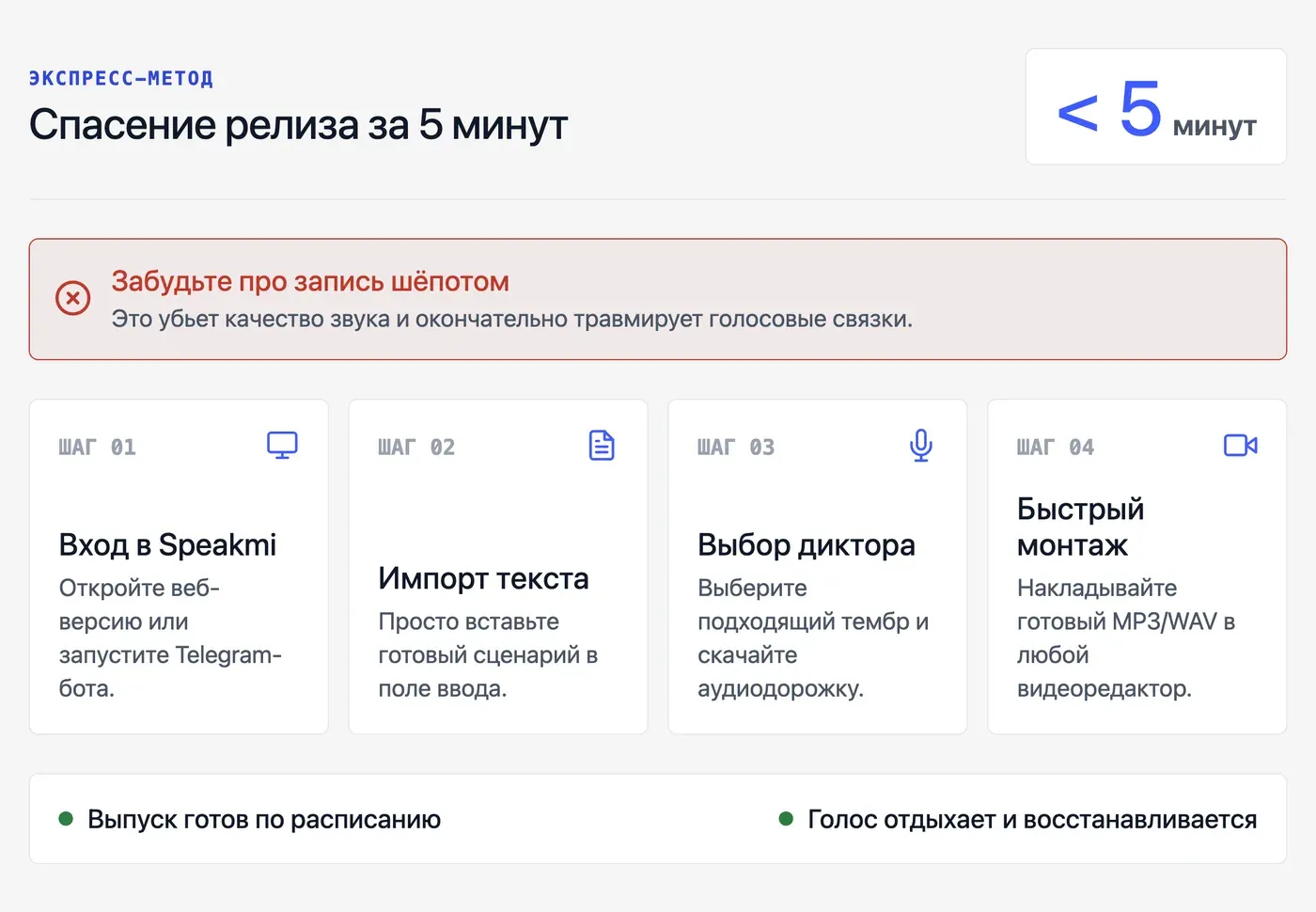
Task: Click the monitor icon in step 01 card
Action: (282, 445)
